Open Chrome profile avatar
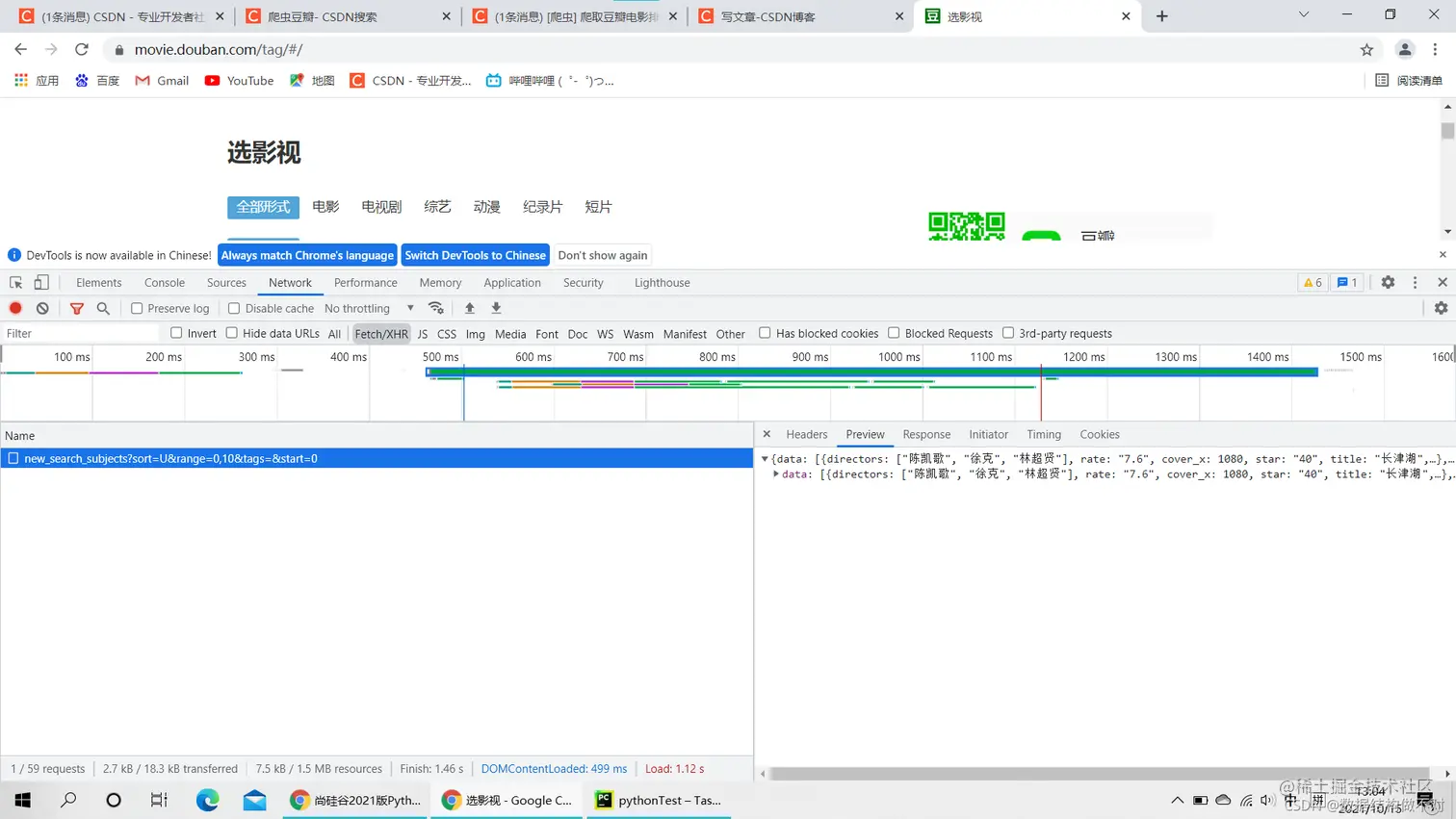 [x=1405, y=50]
